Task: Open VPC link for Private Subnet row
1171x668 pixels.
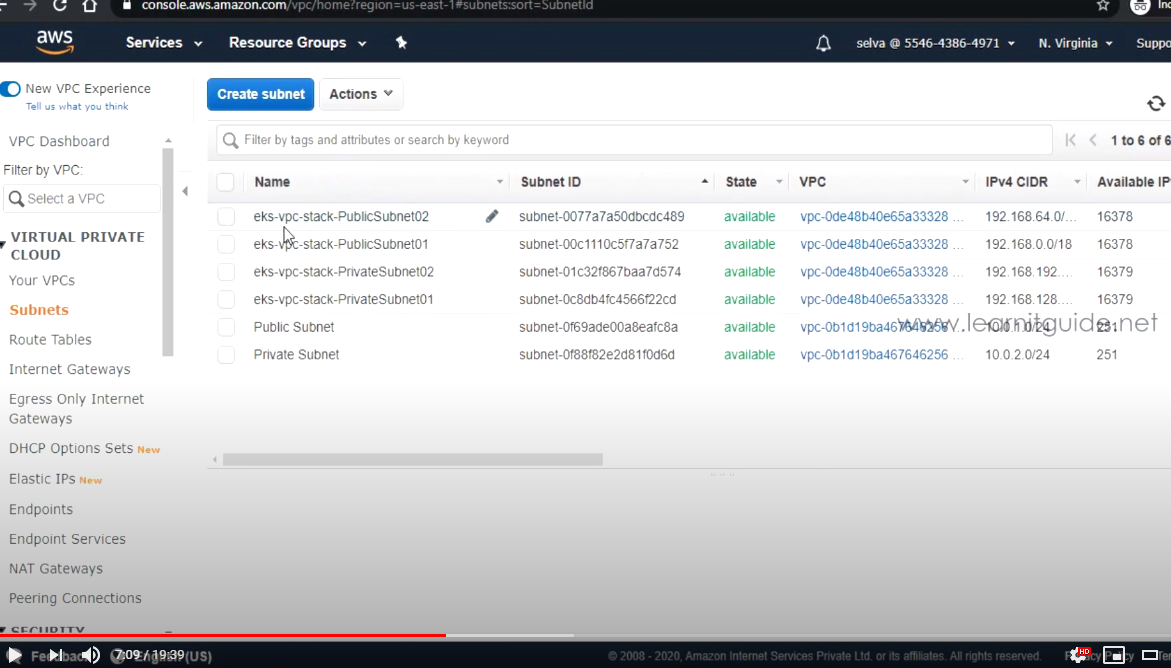Action: 874,355
